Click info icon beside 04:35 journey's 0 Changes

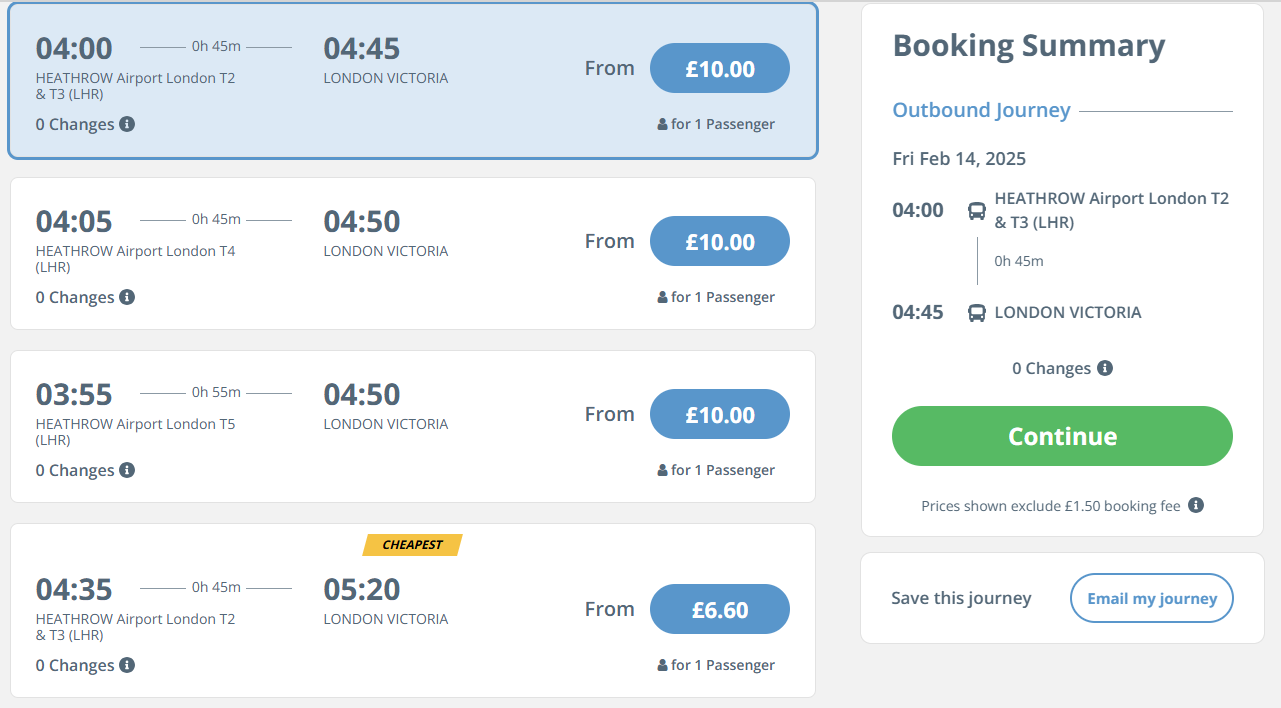point(127,665)
